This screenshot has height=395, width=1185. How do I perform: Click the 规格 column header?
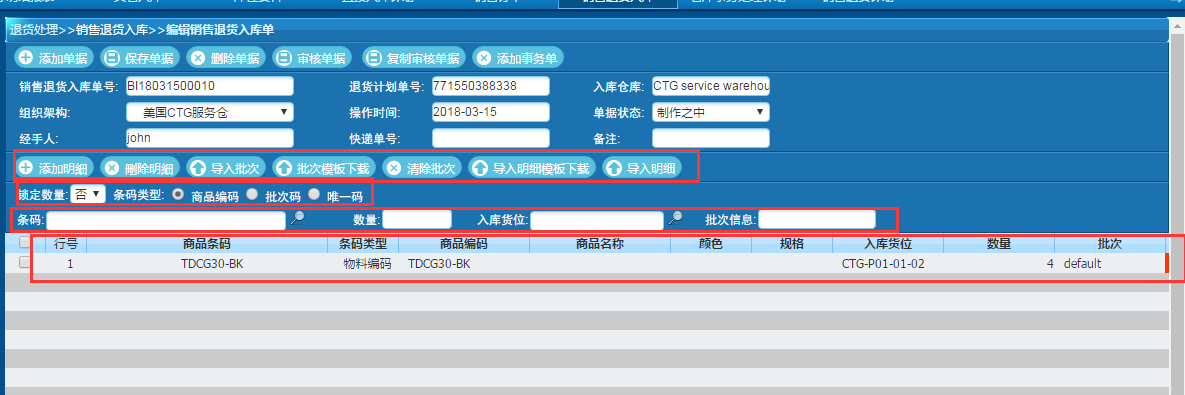coord(792,244)
